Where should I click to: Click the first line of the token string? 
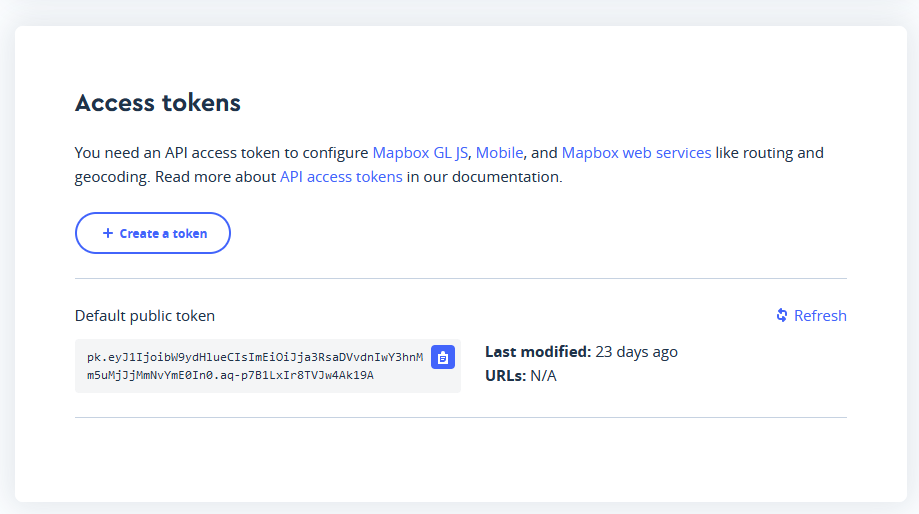pyautogui.click(x=255, y=357)
